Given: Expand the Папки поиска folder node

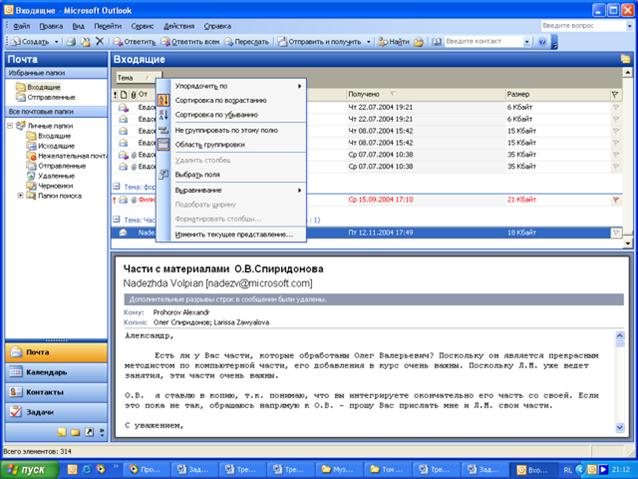Looking at the screenshot, I should [20, 196].
